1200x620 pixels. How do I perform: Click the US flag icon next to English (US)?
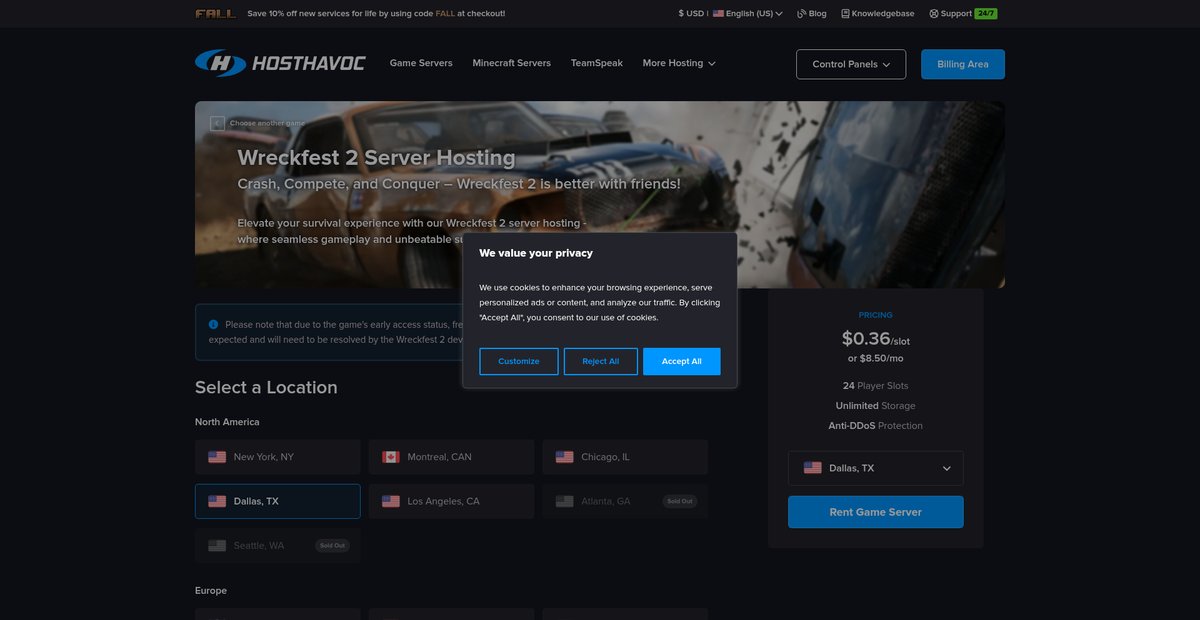point(718,14)
